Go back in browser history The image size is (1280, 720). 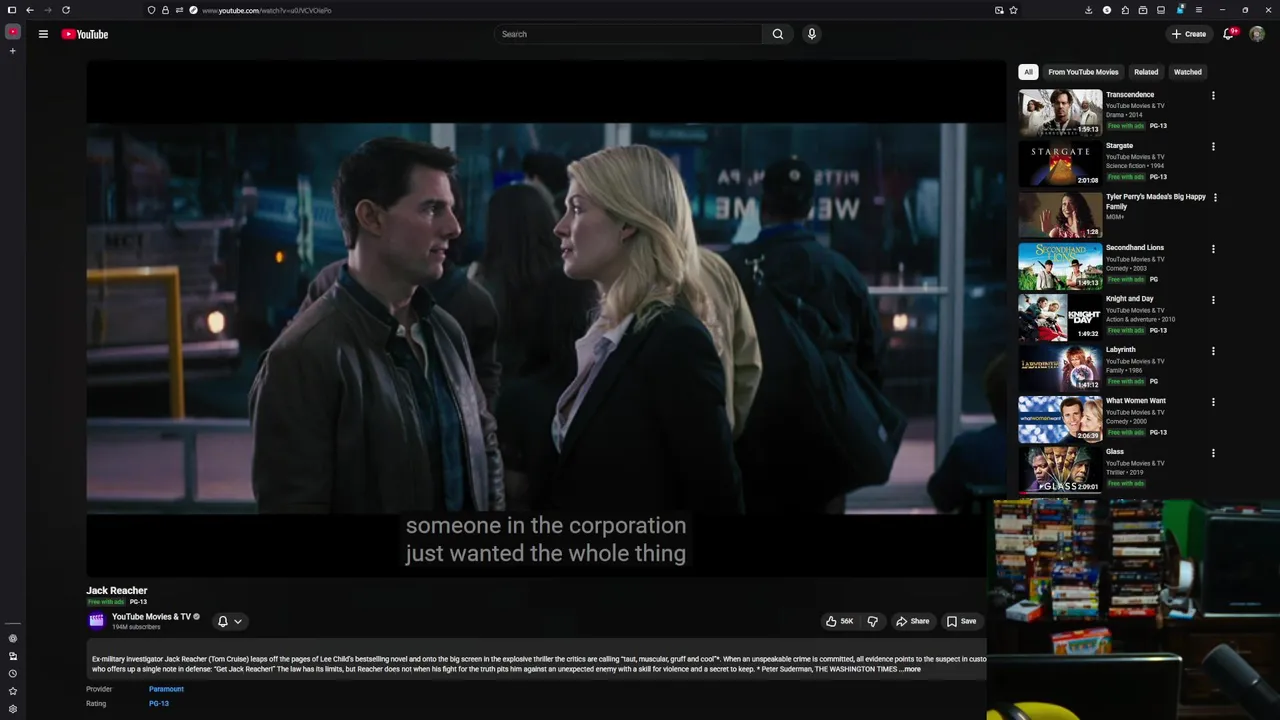click(29, 10)
